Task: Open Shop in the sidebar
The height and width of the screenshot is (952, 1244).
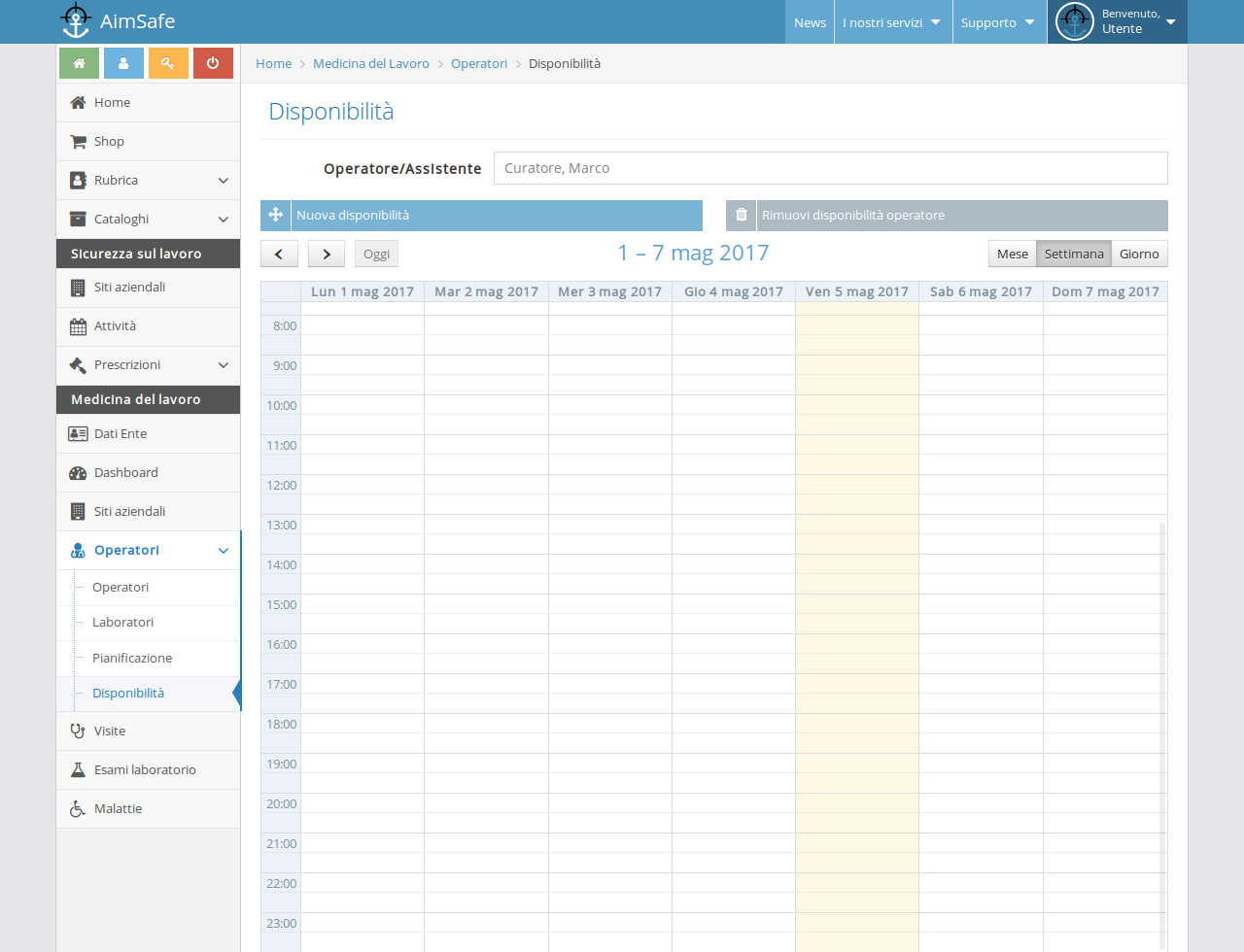Action: click(148, 142)
